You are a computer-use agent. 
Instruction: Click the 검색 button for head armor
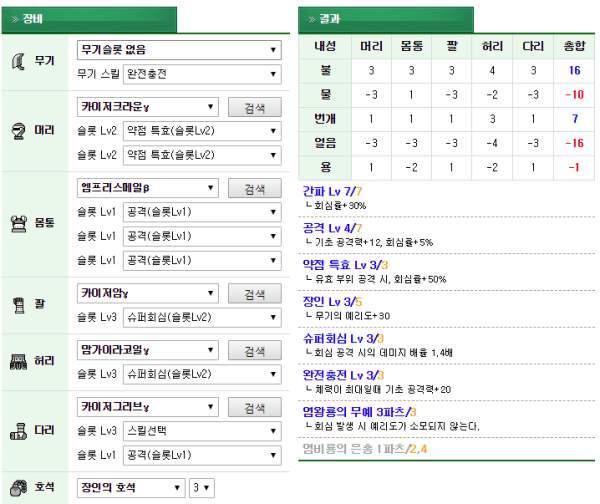pyautogui.click(x=255, y=107)
